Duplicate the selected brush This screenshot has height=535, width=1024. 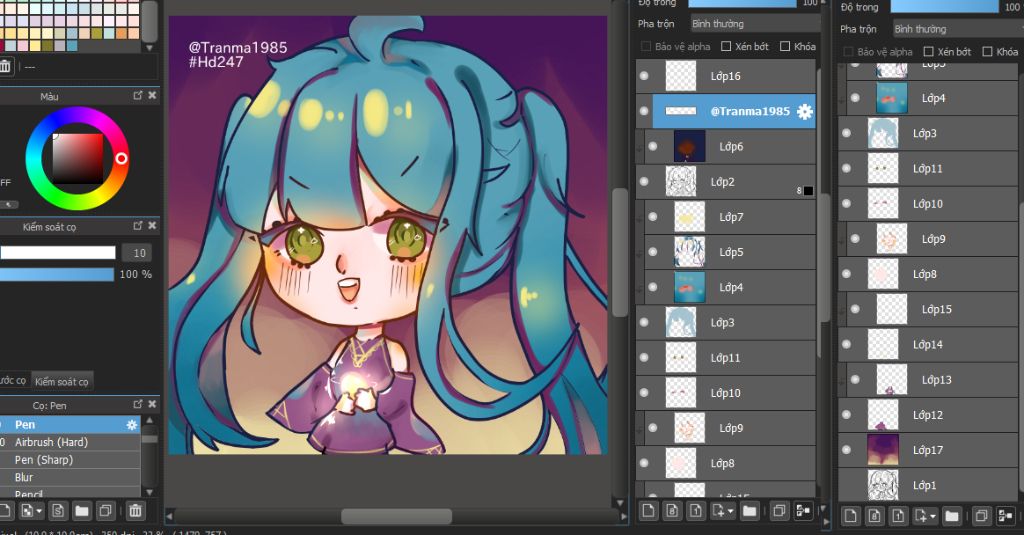coord(105,511)
